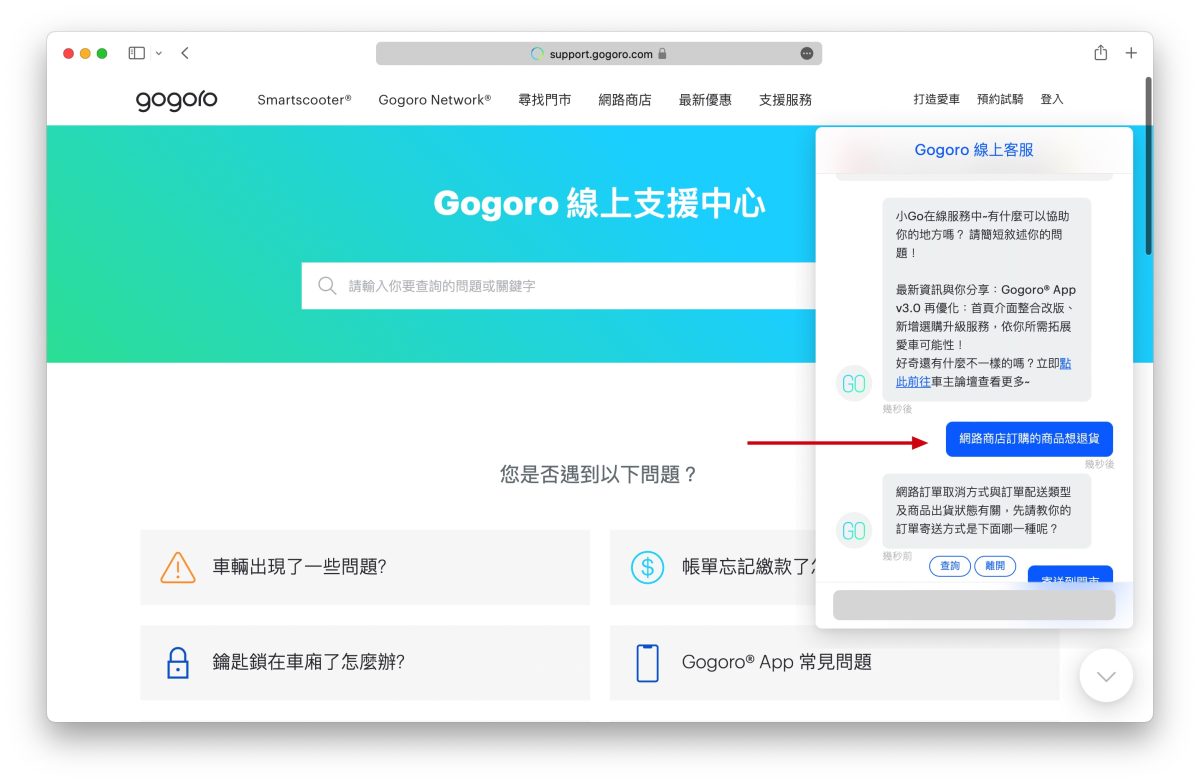Click the Gogoro logo
Image resolution: width=1200 pixels, height=784 pixels.
coord(176,100)
